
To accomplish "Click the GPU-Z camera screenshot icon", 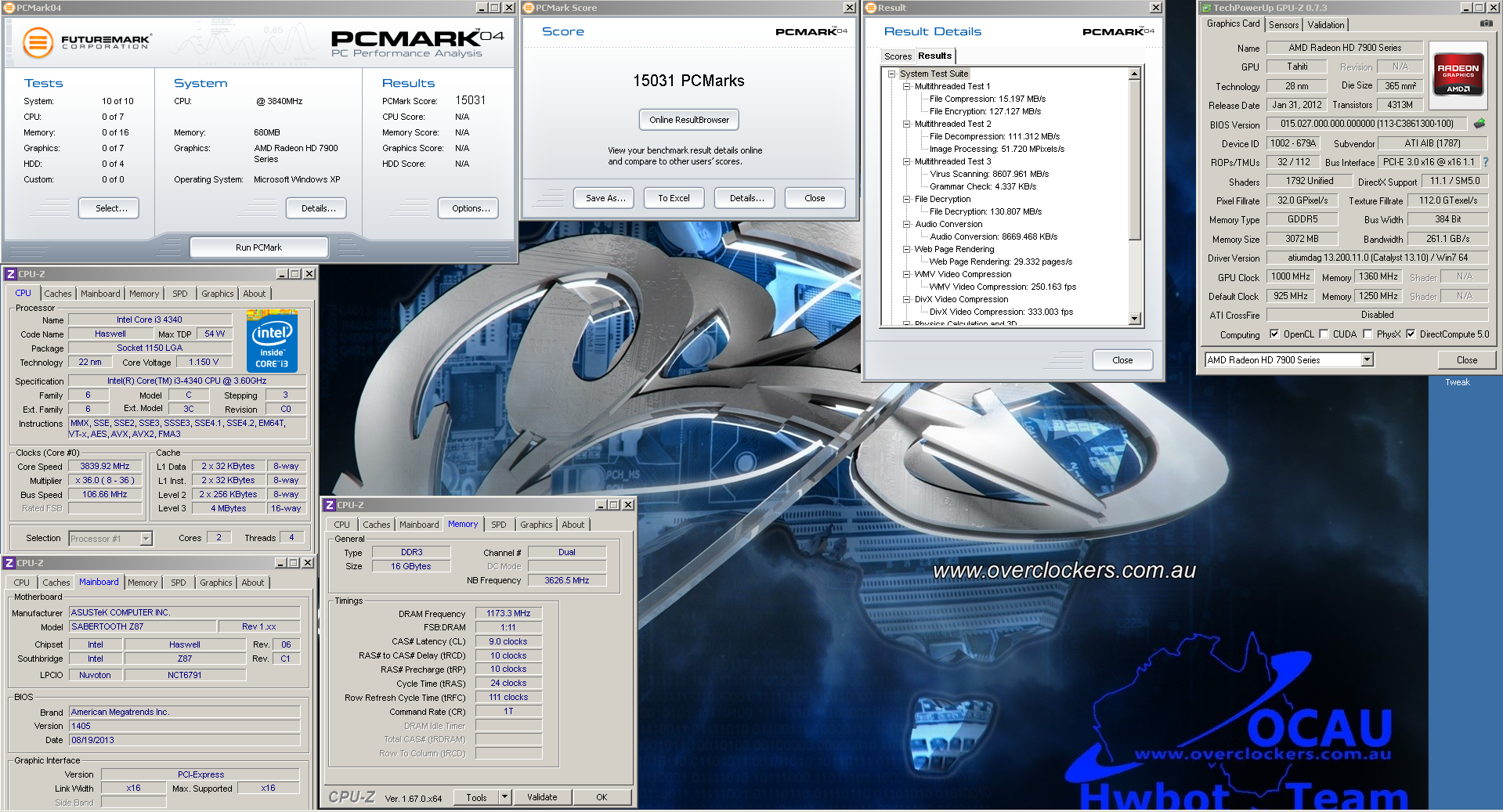I will click(1486, 24).
